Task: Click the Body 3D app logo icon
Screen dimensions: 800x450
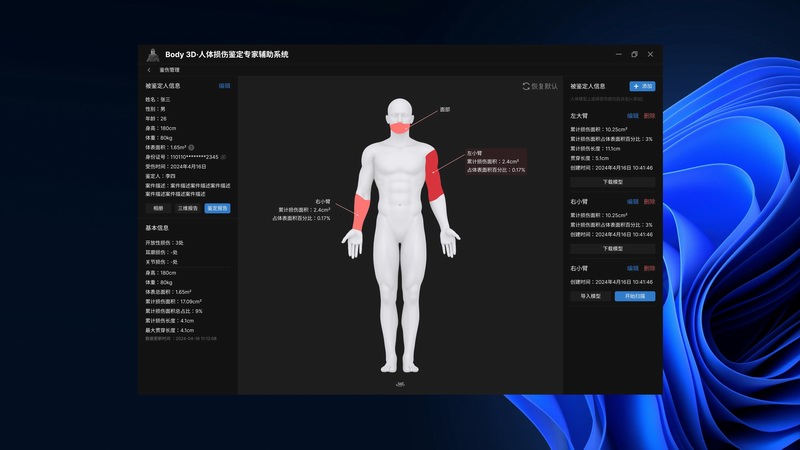Action: (154, 54)
